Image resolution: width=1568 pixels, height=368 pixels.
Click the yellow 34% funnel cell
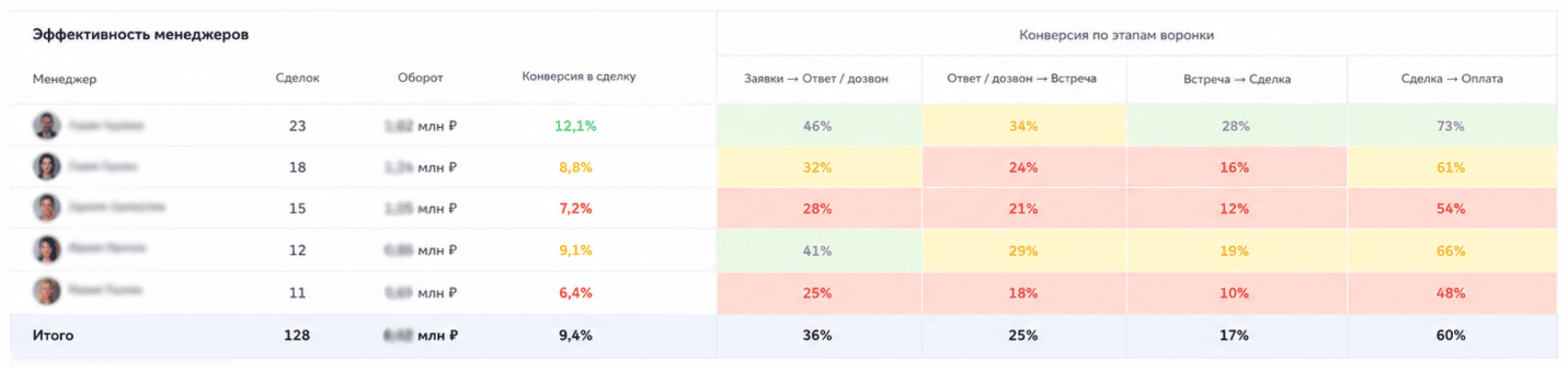(x=1024, y=126)
